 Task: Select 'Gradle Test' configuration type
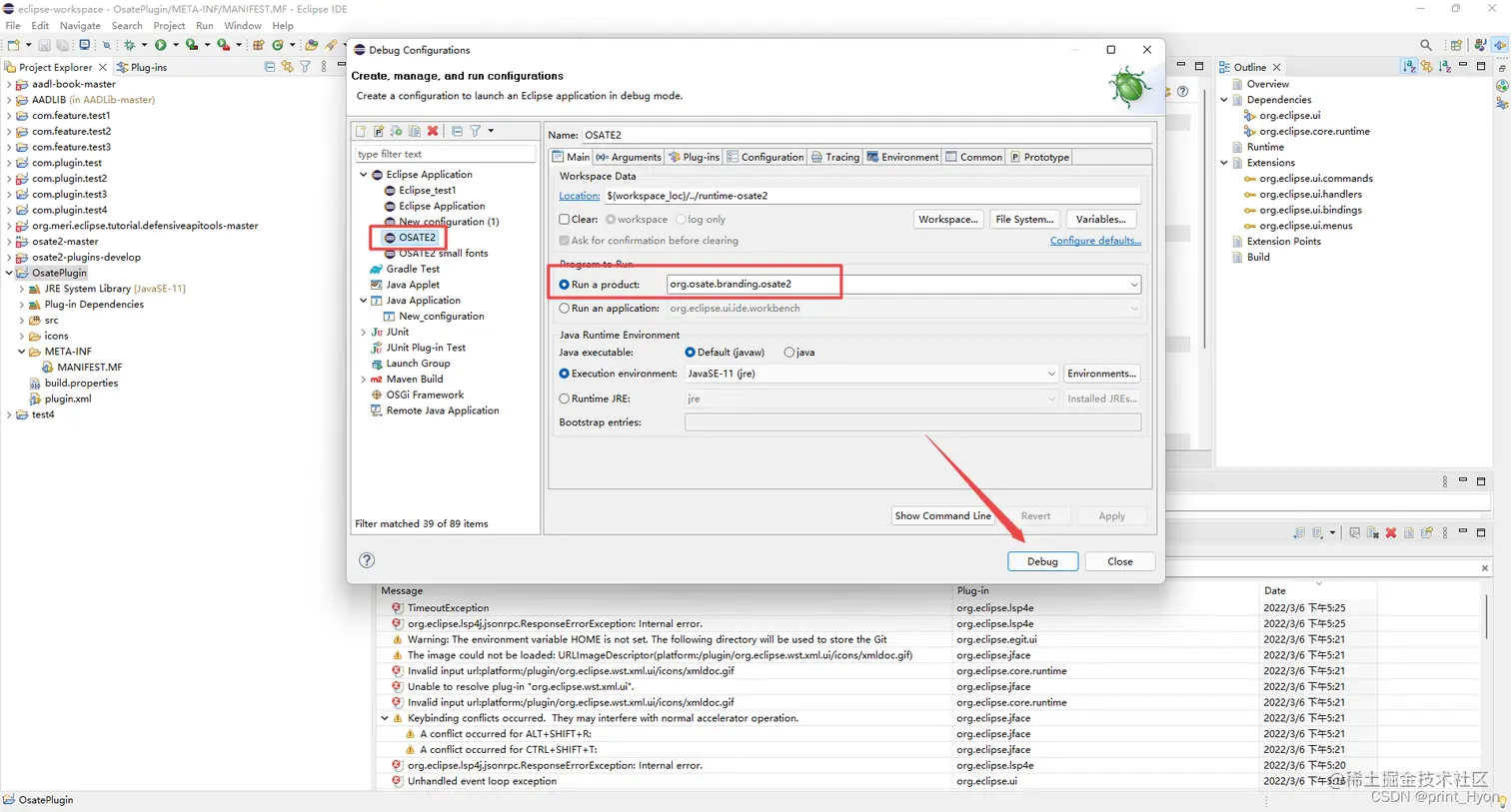[413, 270]
